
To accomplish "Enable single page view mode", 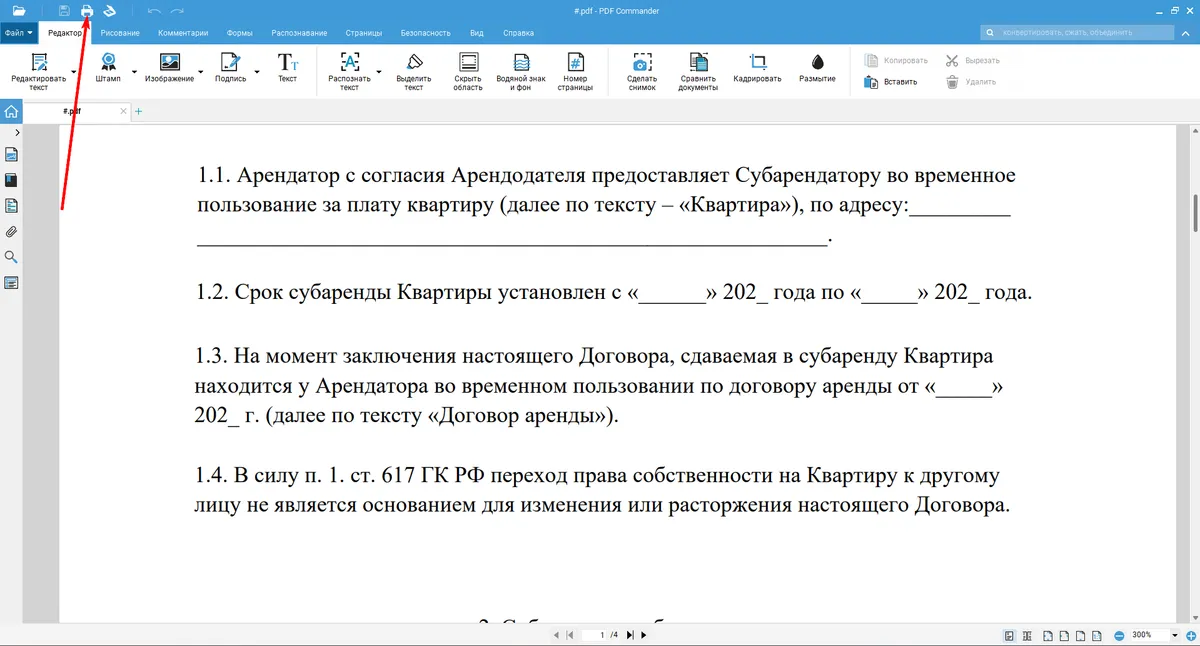I will [1009, 635].
